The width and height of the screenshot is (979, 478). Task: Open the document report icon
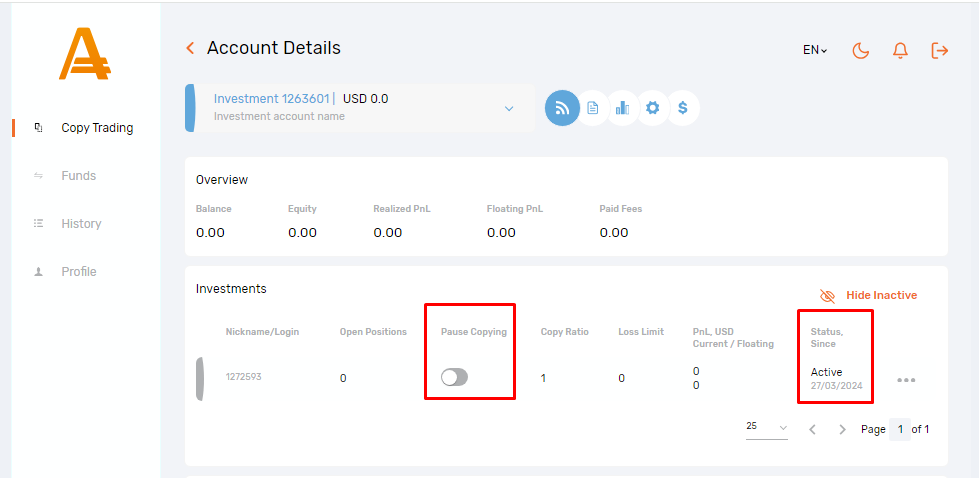(x=593, y=108)
